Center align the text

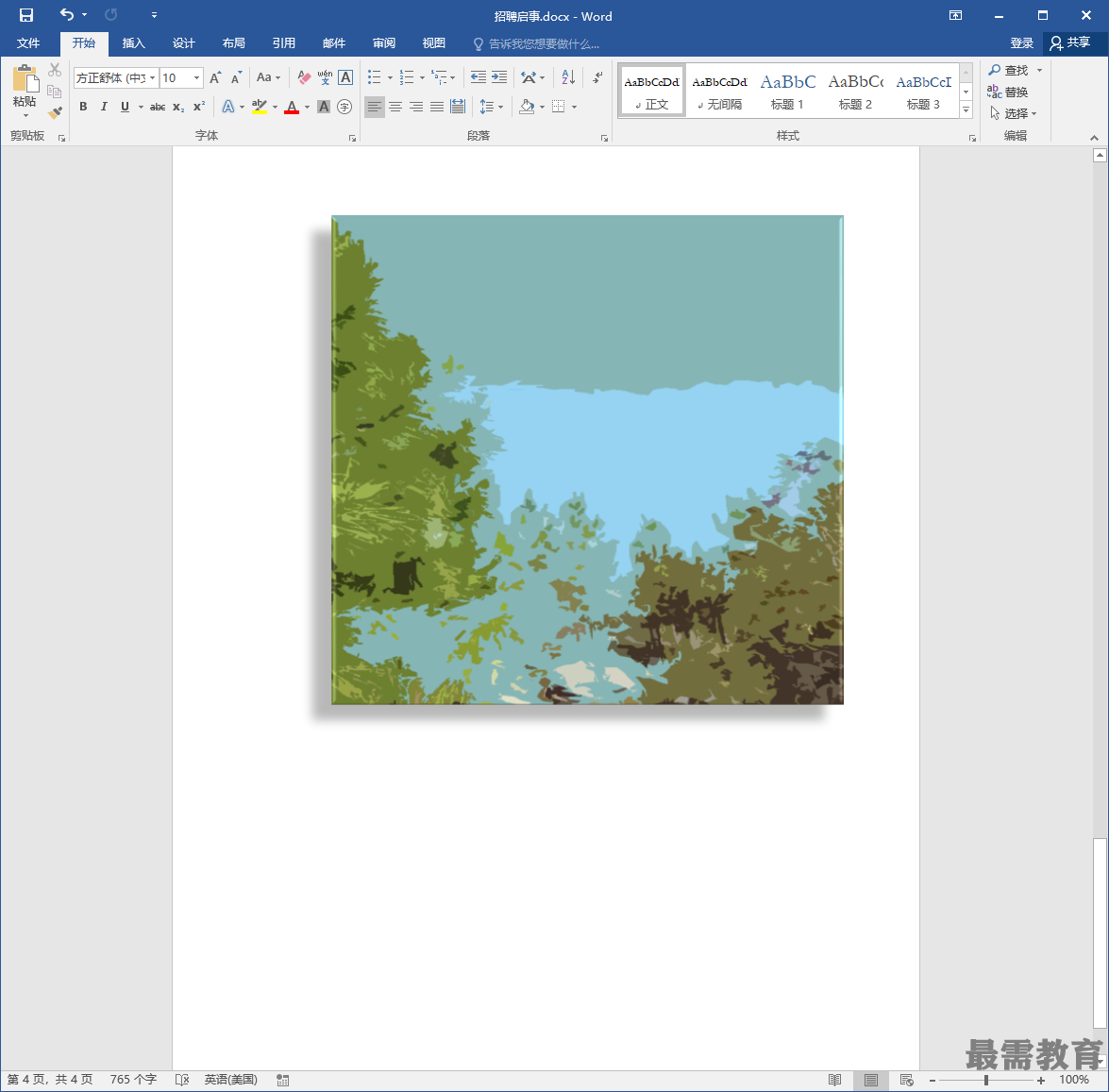pyautogui.click(x=395, y=107)
